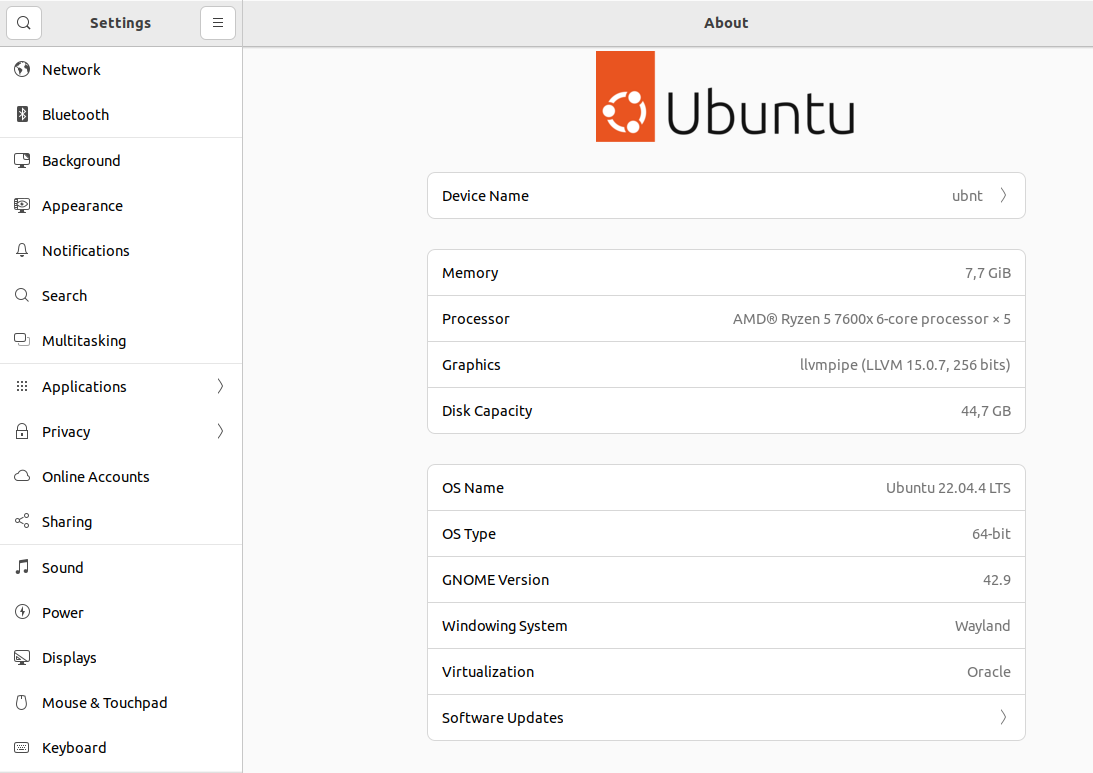
Task: Click the Notifications bell icon
Action: click(22, 250)
